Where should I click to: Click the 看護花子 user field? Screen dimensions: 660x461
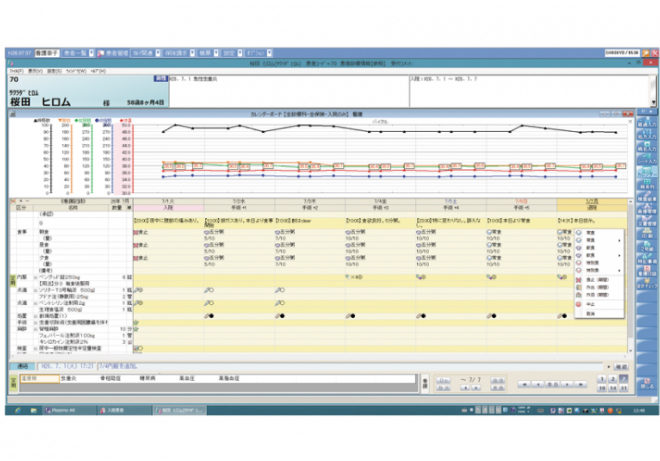click(47, 53)
